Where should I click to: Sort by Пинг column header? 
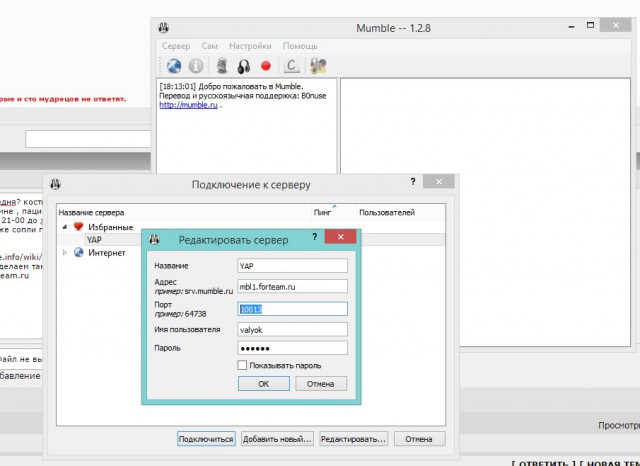click(334, 212)
